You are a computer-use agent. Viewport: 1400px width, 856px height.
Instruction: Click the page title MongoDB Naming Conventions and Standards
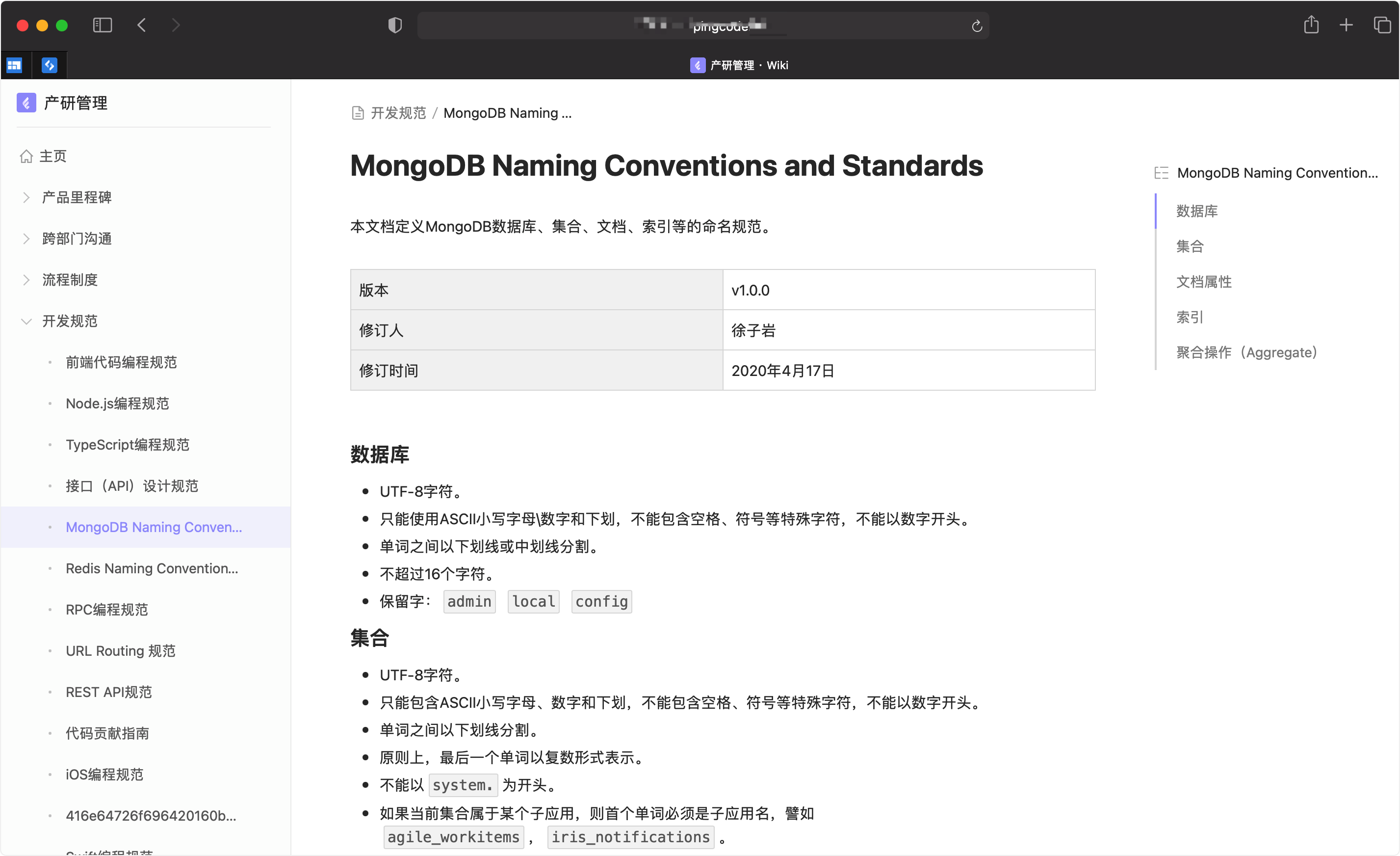(667, 165)
